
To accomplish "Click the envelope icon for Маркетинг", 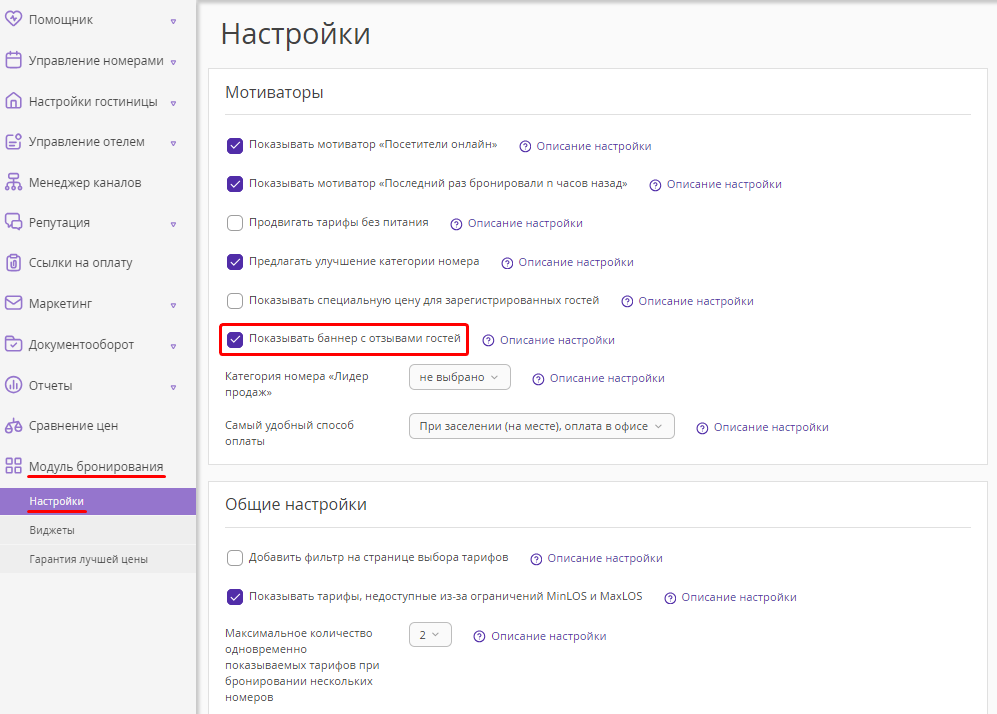I will (x=13, y=303).
